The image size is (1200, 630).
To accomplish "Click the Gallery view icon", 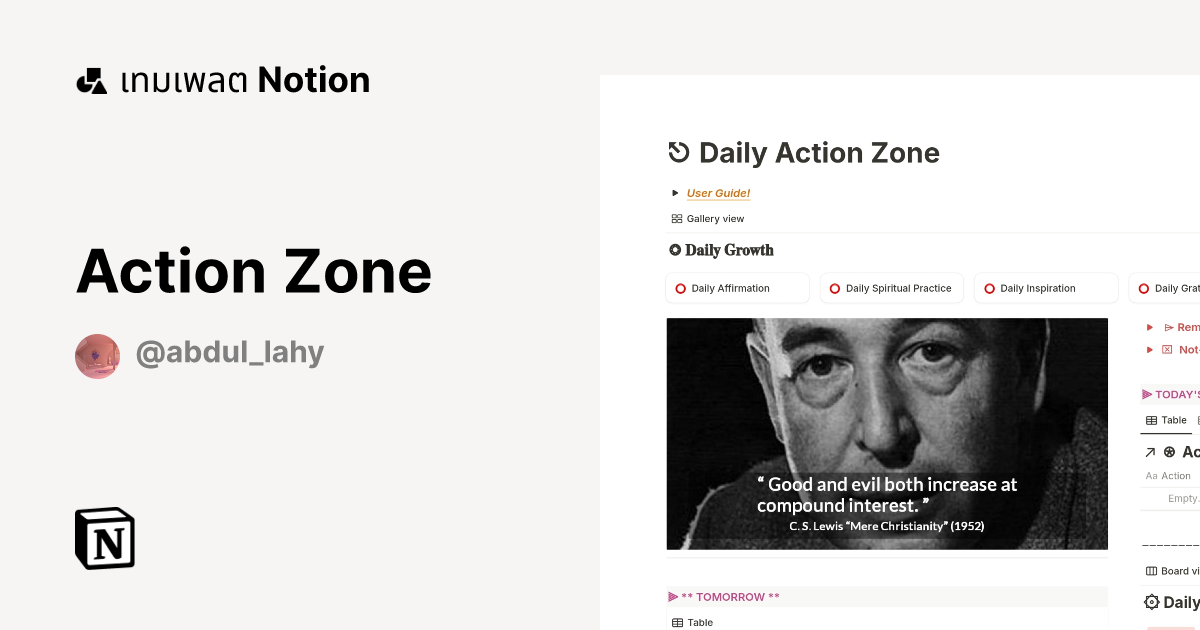I will [x=676, y=218].
